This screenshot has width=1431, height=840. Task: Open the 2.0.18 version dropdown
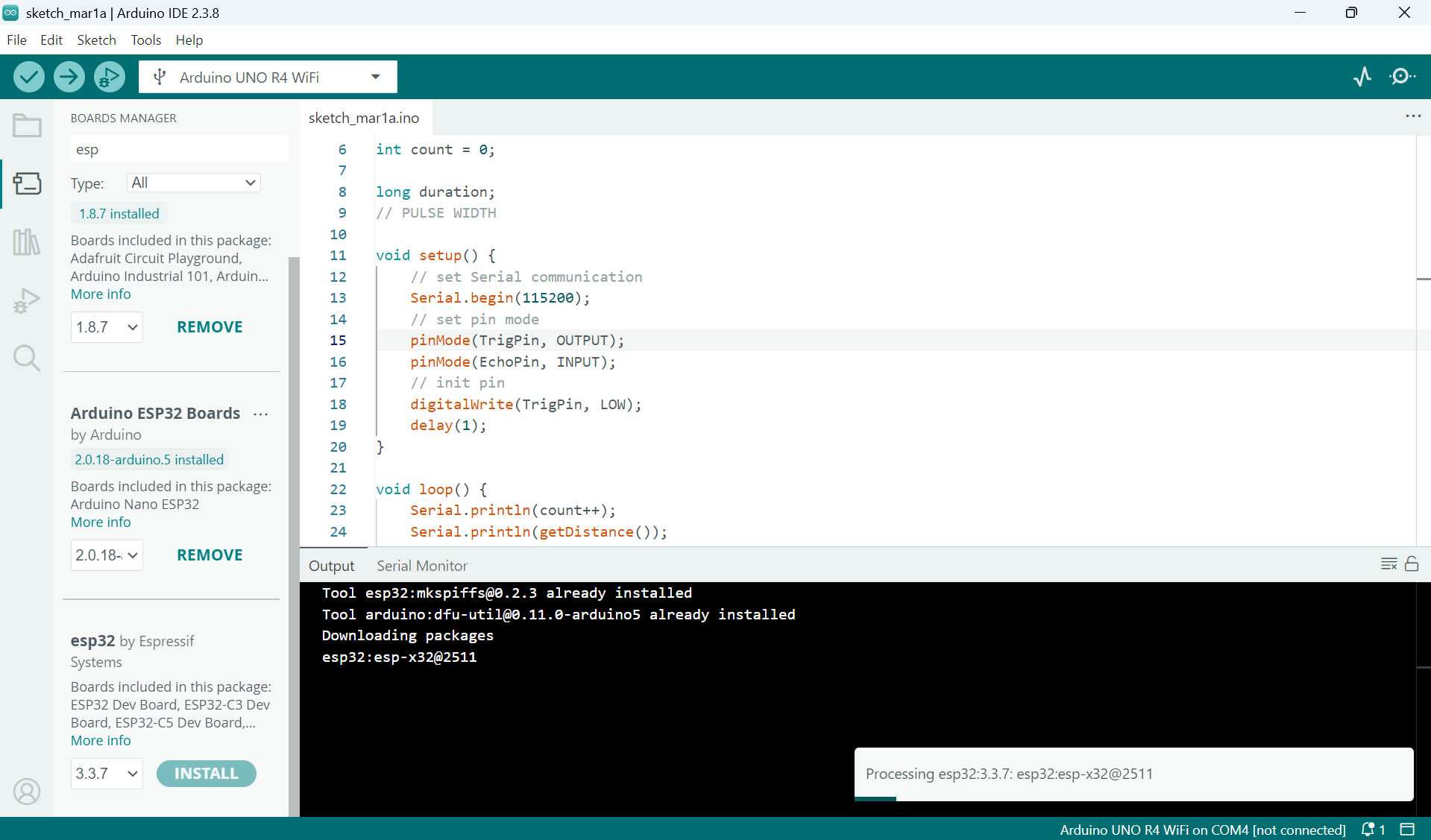[x=107, y=555]
